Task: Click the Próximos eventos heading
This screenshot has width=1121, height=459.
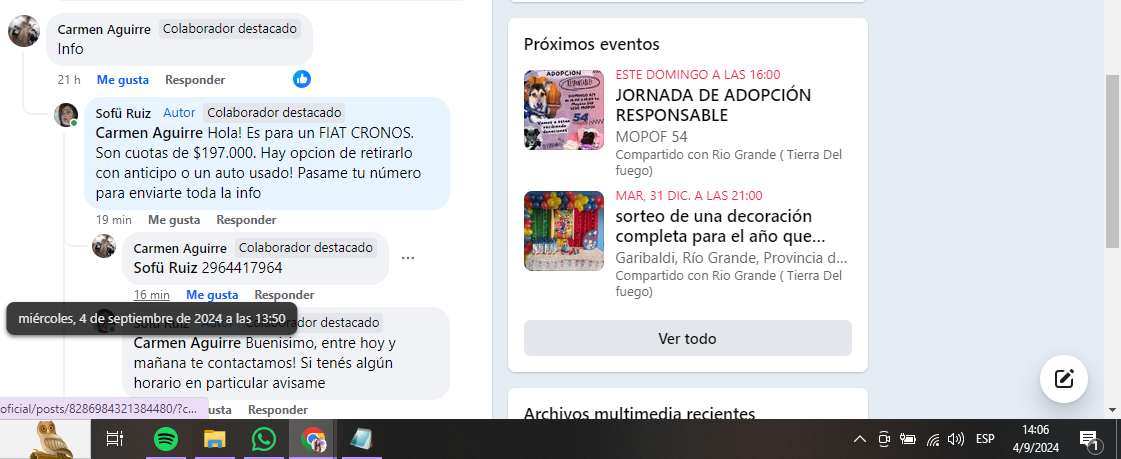Action: click(592, 44)
